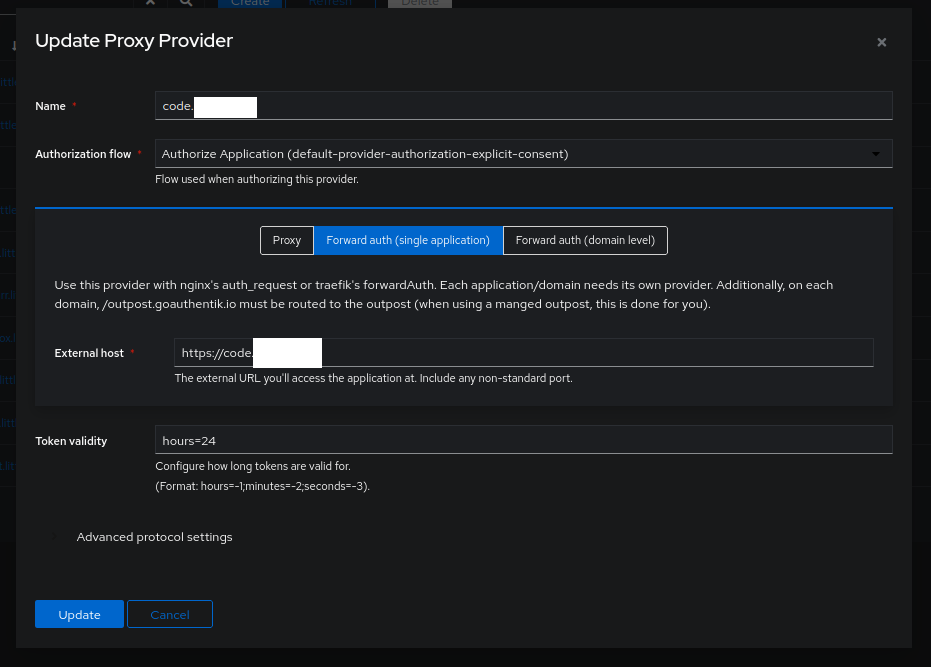Click the 'Flow used when authorizing this provider' text
Viewport: 931px width, 667px height.
coord(256,179)
